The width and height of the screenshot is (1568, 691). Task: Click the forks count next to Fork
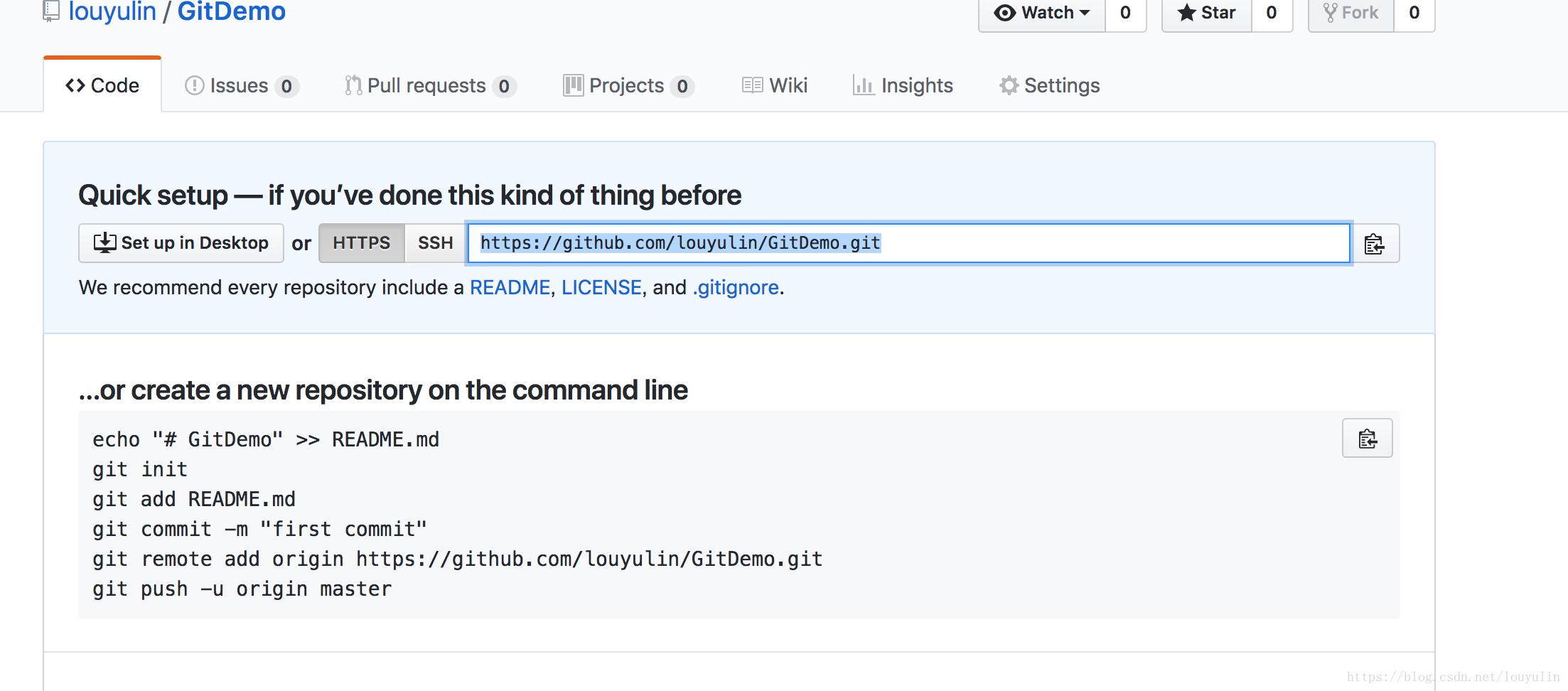point(1414,13)
